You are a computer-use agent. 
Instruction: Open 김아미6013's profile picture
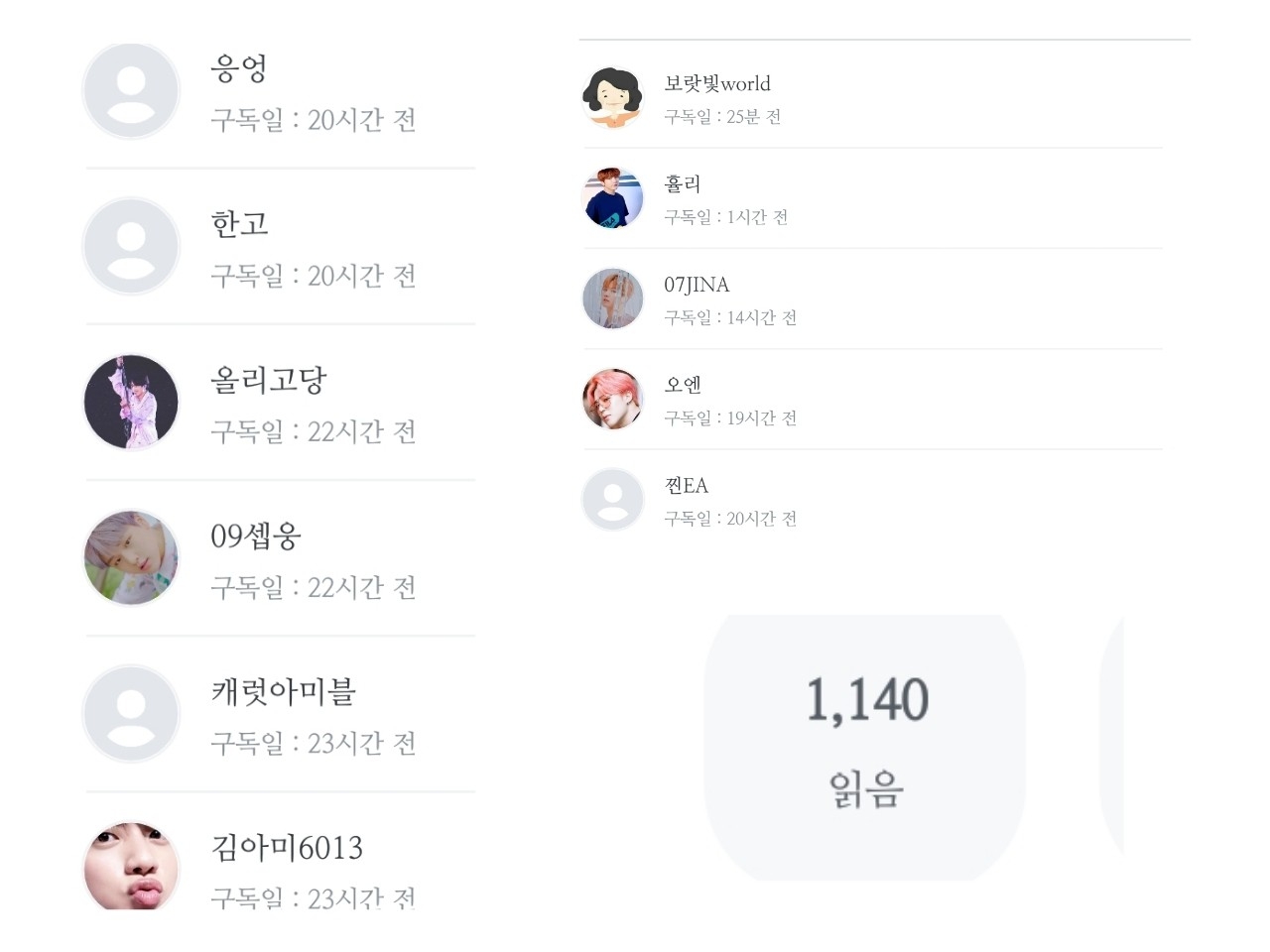(x=131, y=867)
